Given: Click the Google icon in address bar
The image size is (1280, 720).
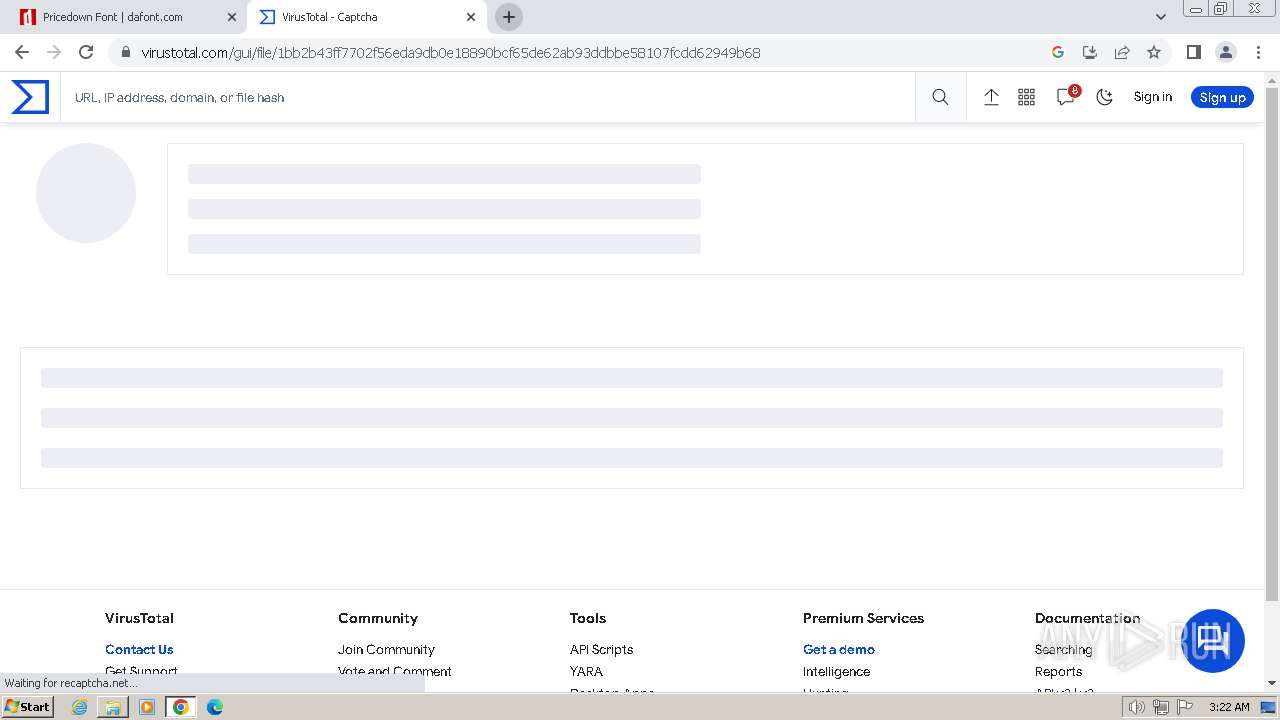Looking at the screenshot, I should click(x=1058, y=52).
